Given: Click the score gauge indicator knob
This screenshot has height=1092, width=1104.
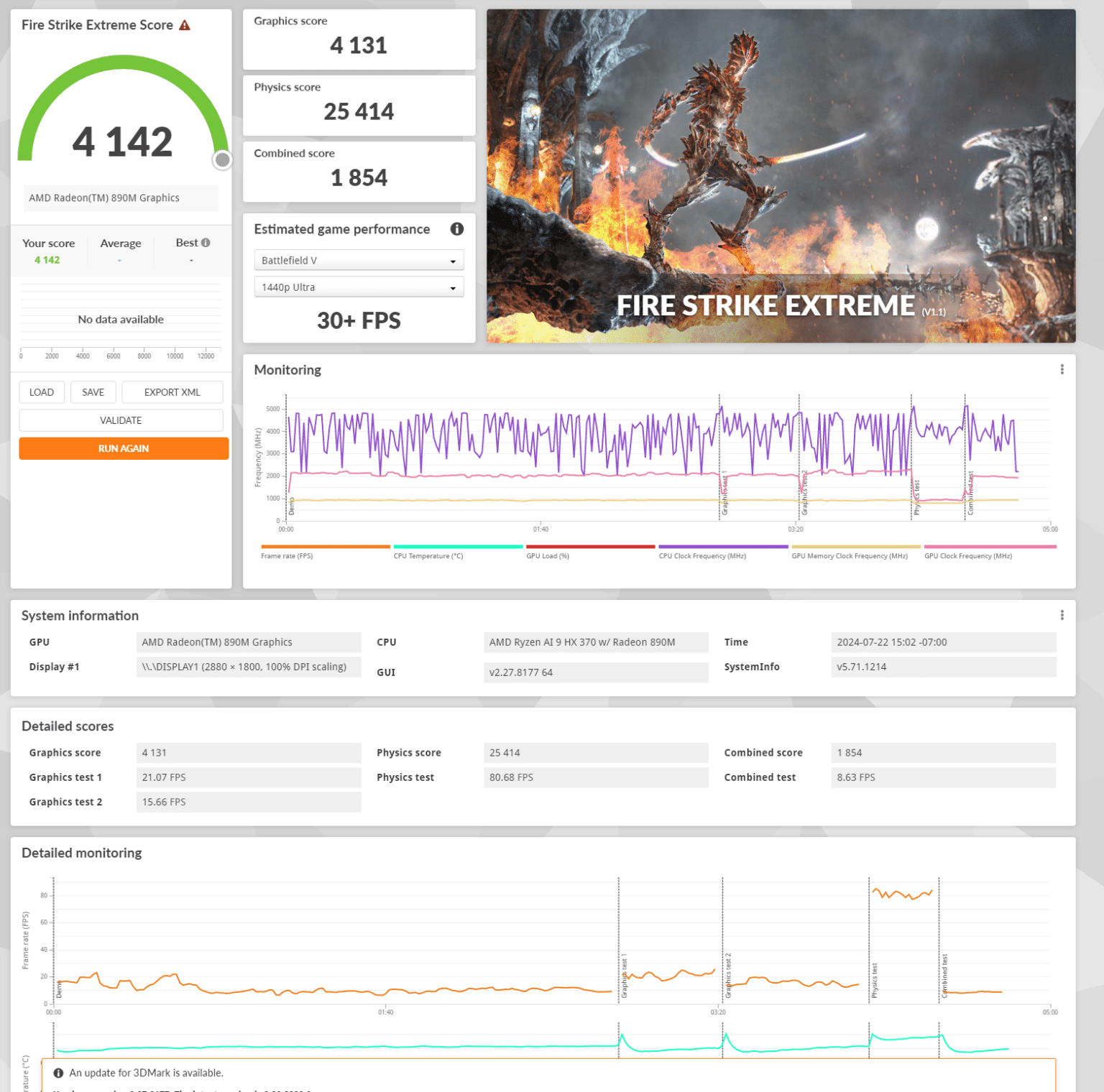Looking at the screenshot, I should [223, 159].
